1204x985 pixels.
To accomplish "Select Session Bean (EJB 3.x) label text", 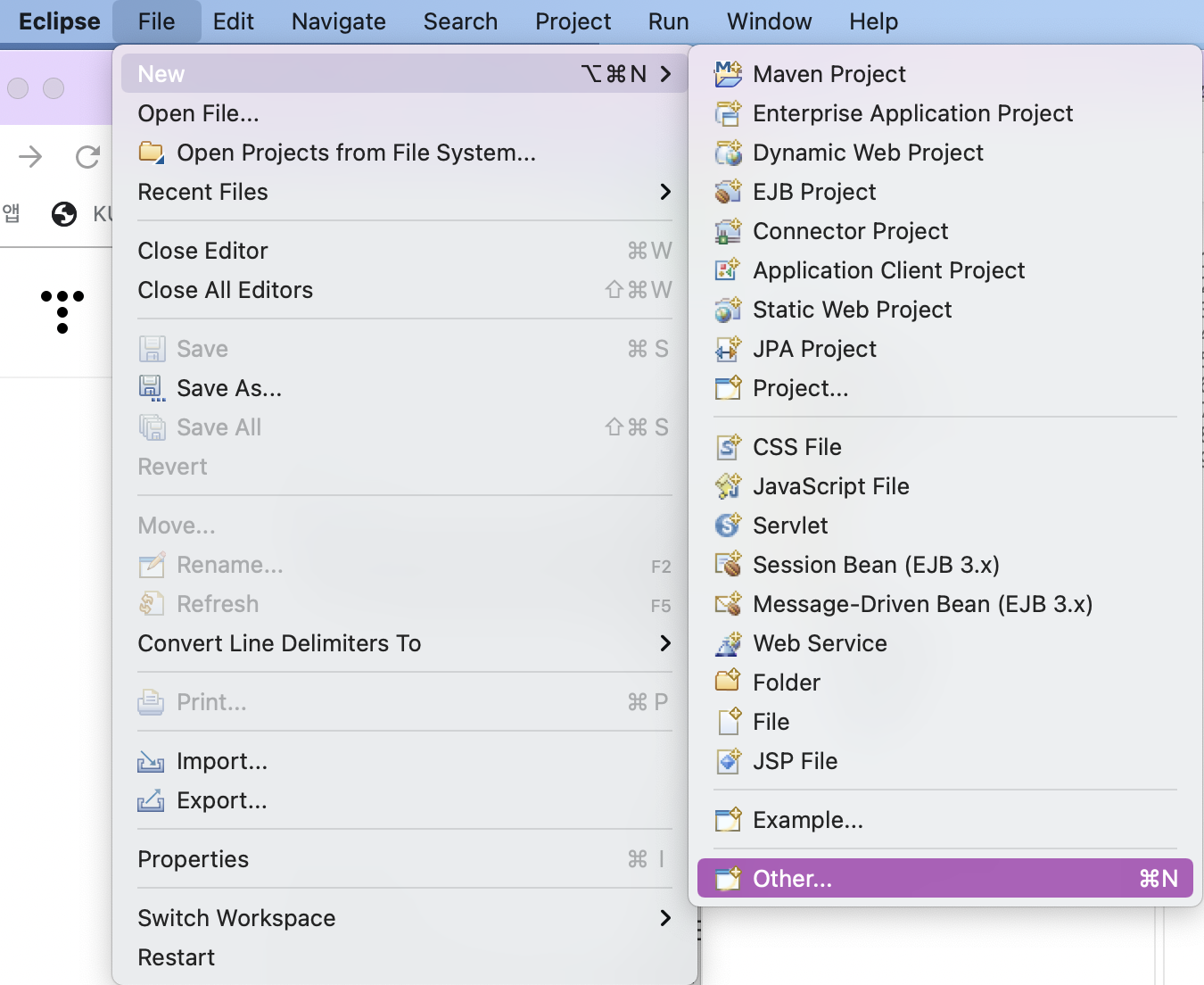I will [877, 565].
